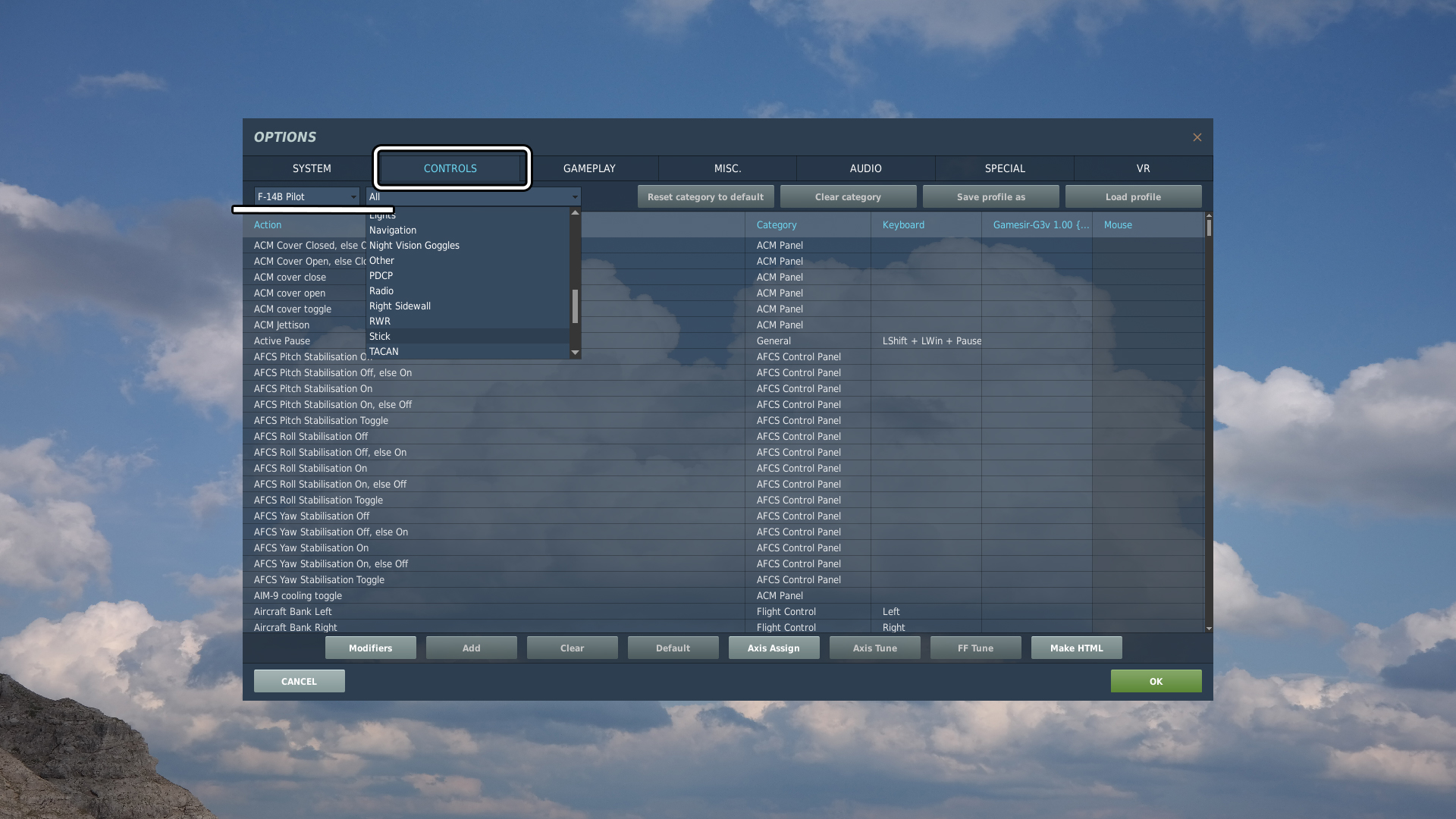The width and height of the screenshot is (1456, 819).
Task: Switch to the GAMEPLAY tab
Action: (589, 168)
